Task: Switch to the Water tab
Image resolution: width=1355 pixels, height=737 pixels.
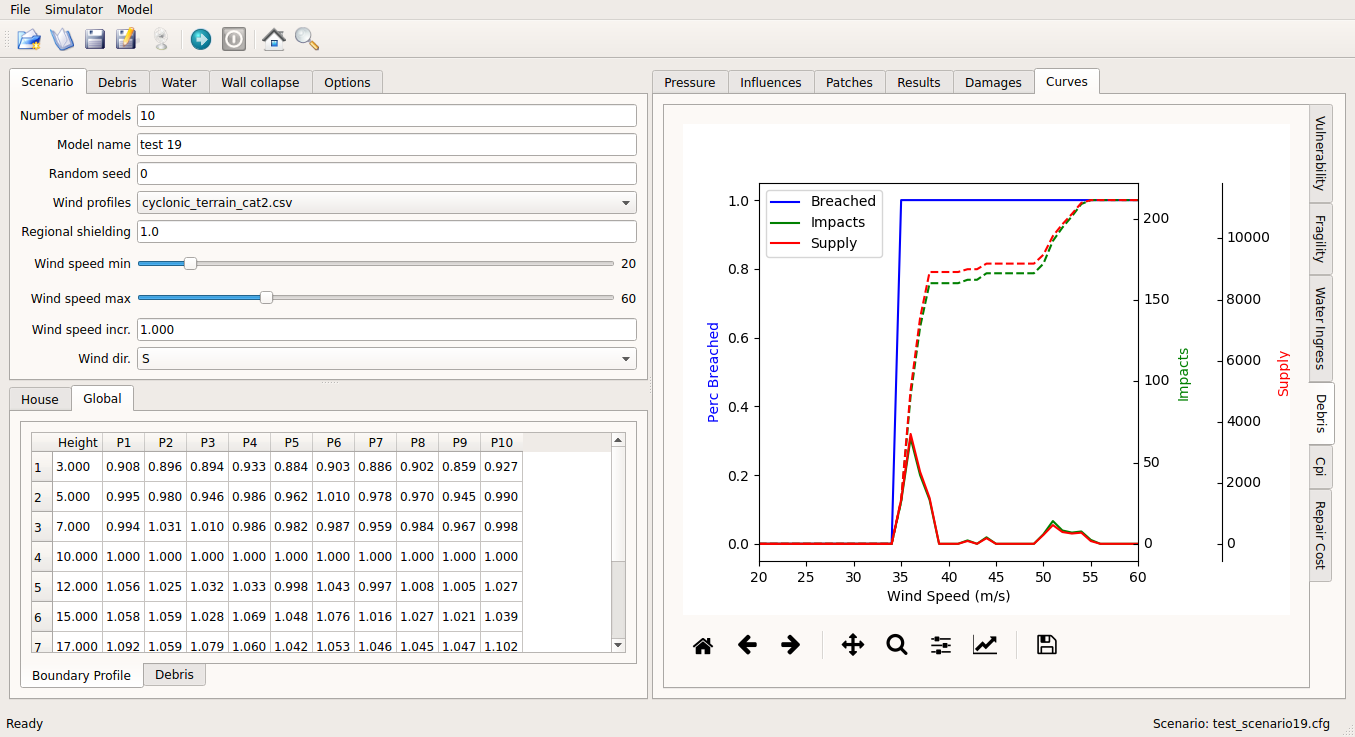Action: click(179, 82)
